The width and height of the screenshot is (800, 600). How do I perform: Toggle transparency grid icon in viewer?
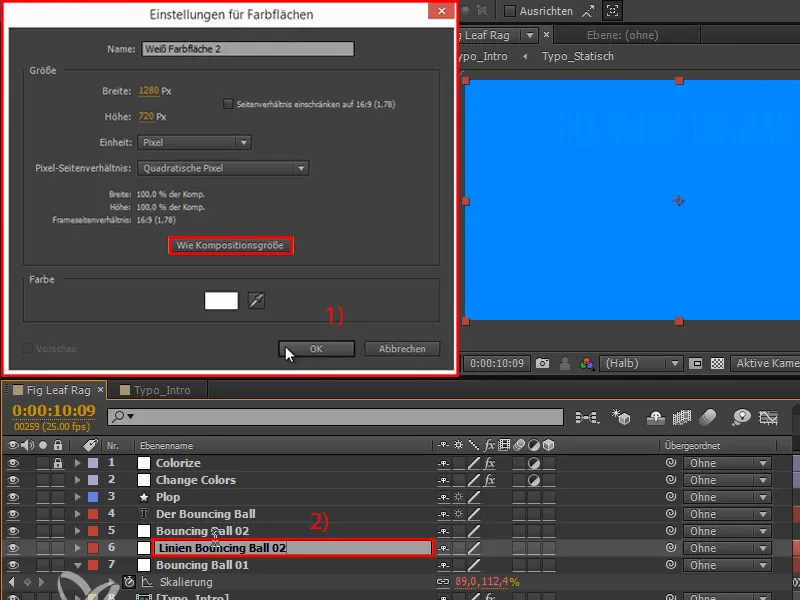click(717, 363)
